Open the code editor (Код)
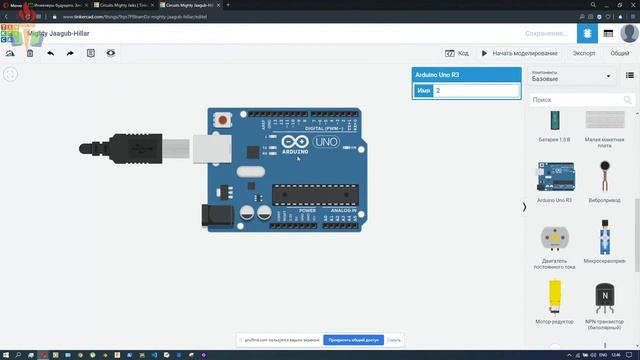Image resolution: width=640 pixels, height=360 pixels. (x=457, y=53)
